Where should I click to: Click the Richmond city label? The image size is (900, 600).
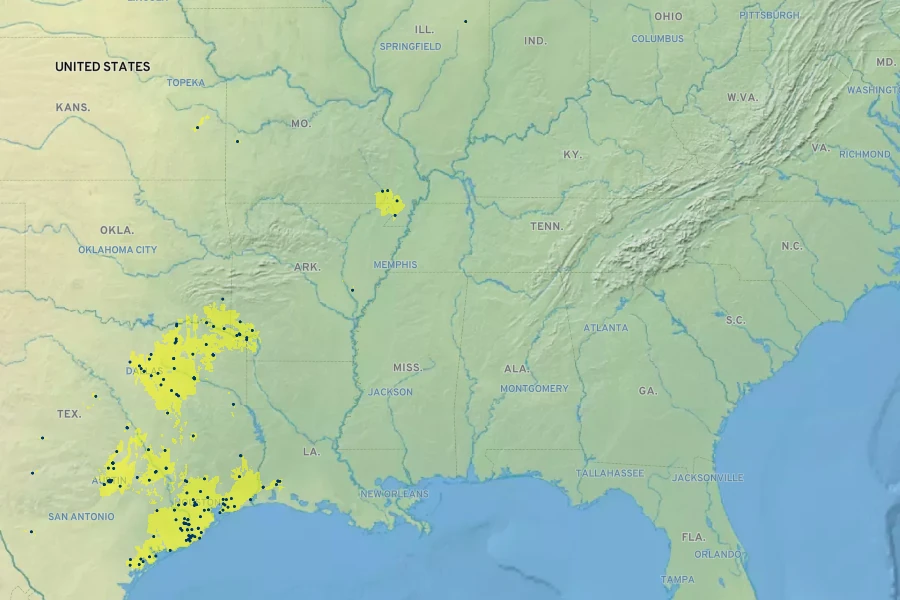[864, 154]
